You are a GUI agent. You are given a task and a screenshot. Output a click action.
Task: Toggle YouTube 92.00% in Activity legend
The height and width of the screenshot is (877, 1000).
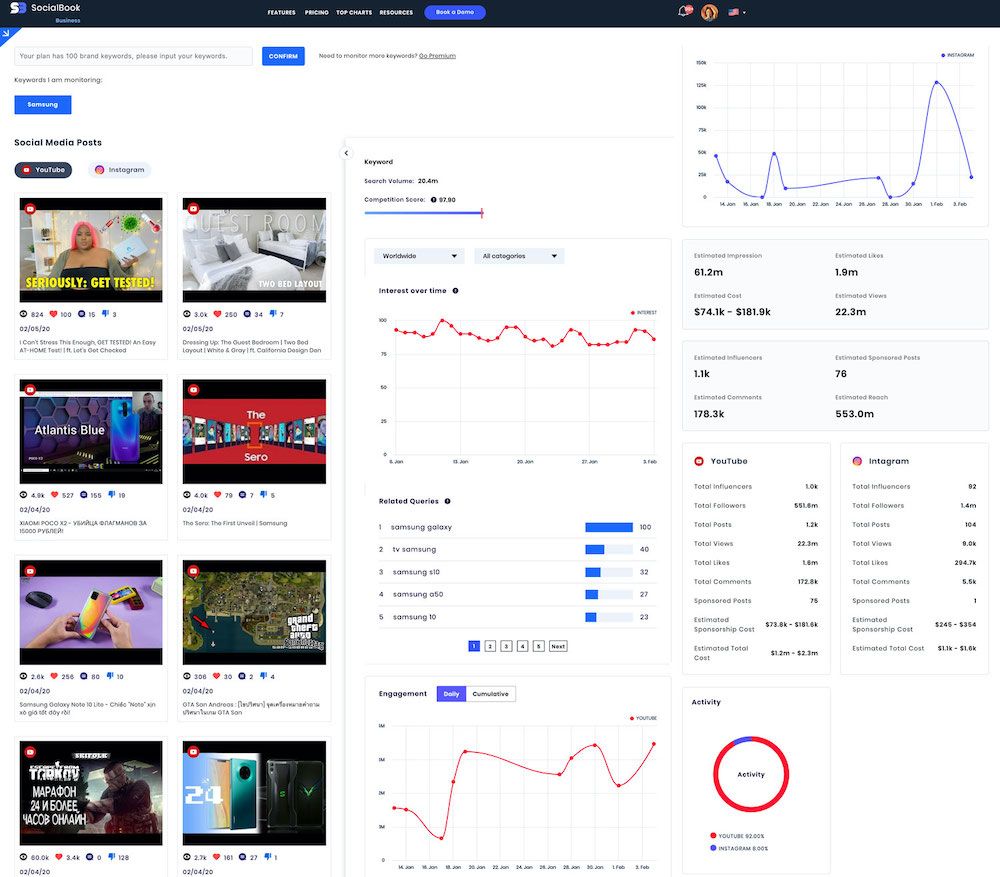pyautogui.click(x=737, y=836)
